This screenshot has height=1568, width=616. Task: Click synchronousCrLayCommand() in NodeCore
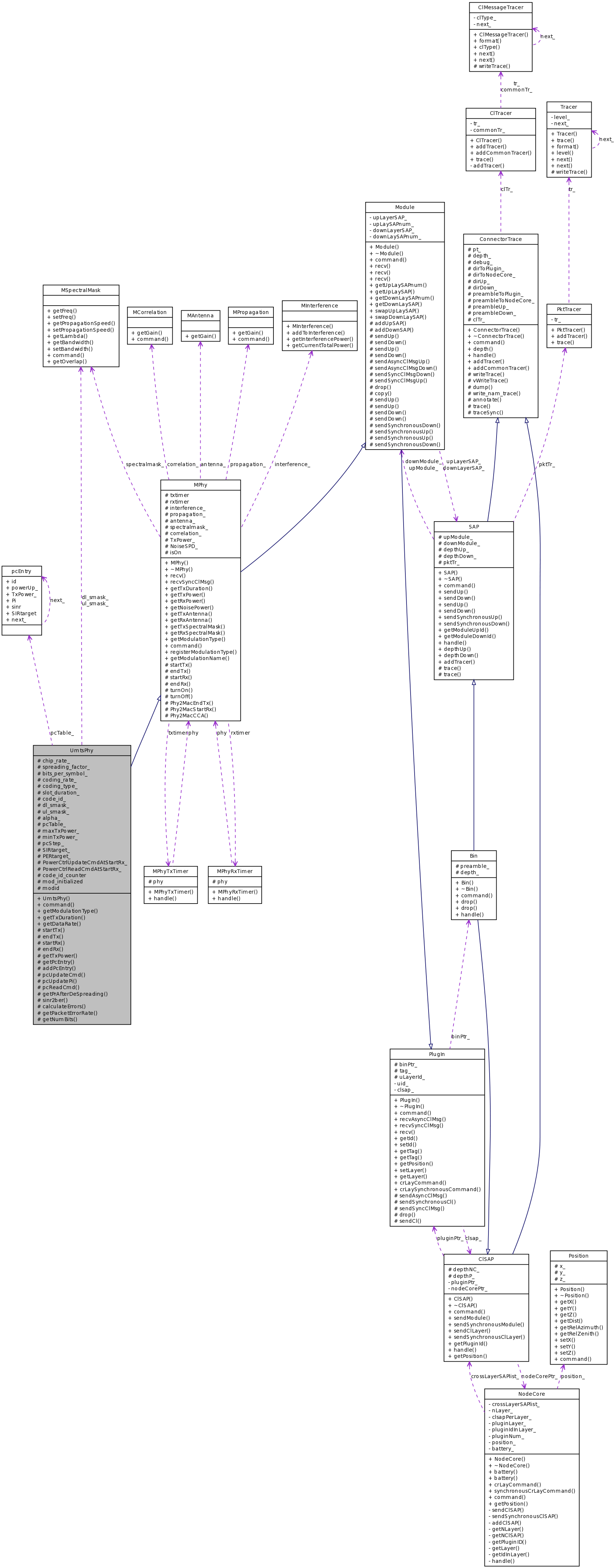pos(532,1491)
